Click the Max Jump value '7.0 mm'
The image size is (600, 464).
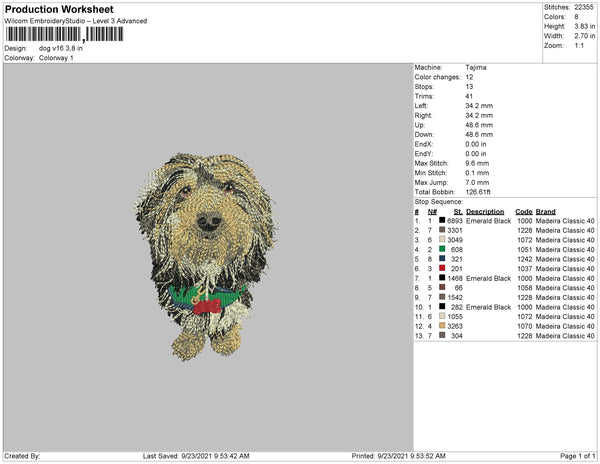click(477, 182)
